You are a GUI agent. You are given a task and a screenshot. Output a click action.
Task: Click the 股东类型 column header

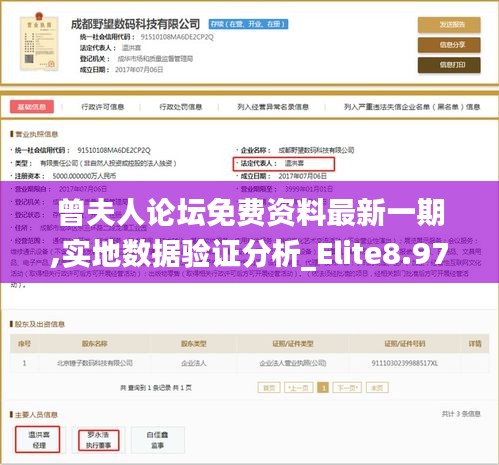point(194,343)
